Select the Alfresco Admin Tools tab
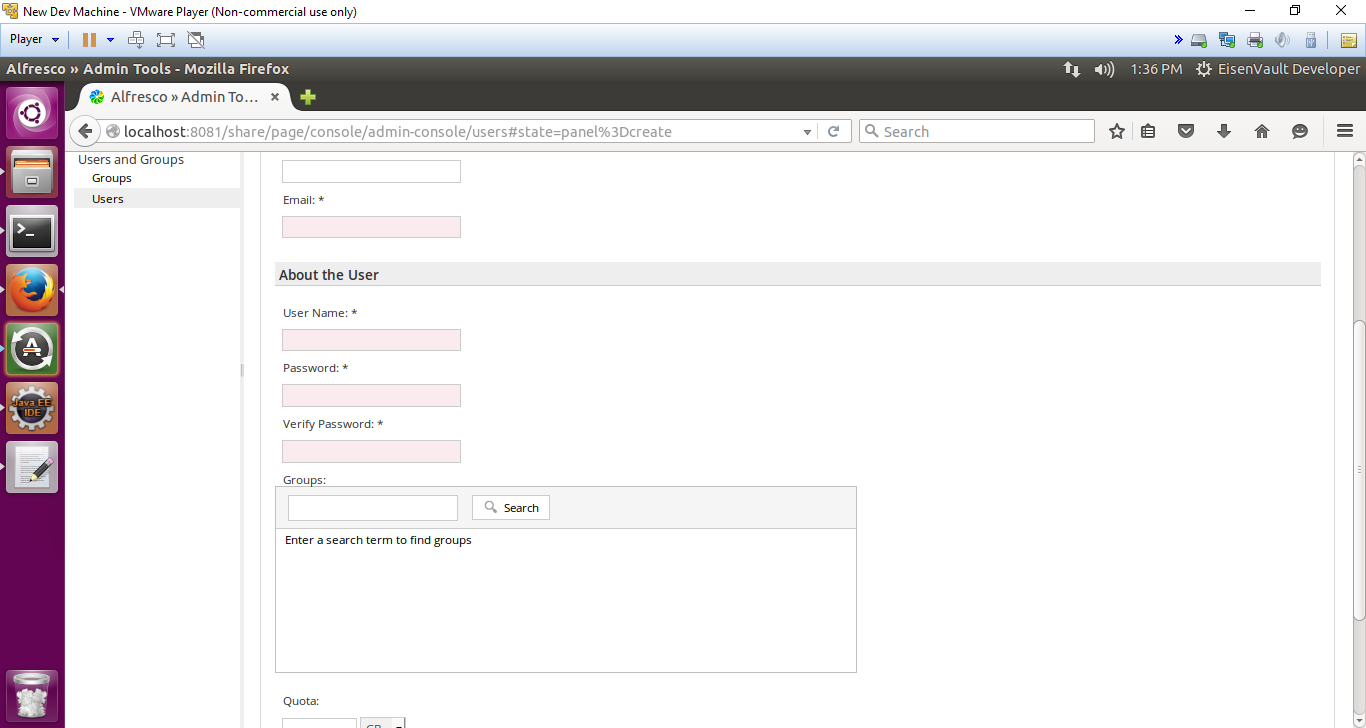Image resolution: width=1366 pixels, height=728 pixels. click(x=185, y=97)
